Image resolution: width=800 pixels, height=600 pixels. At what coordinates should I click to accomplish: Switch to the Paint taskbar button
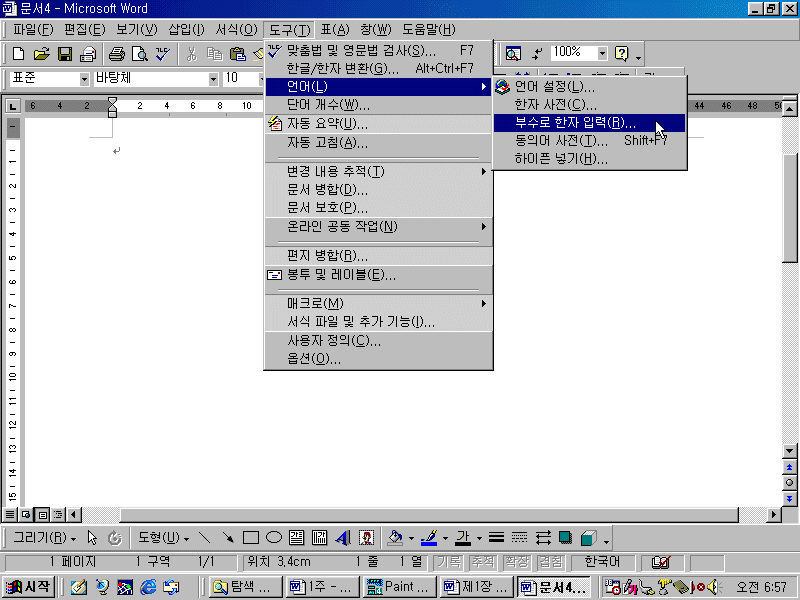400,587
